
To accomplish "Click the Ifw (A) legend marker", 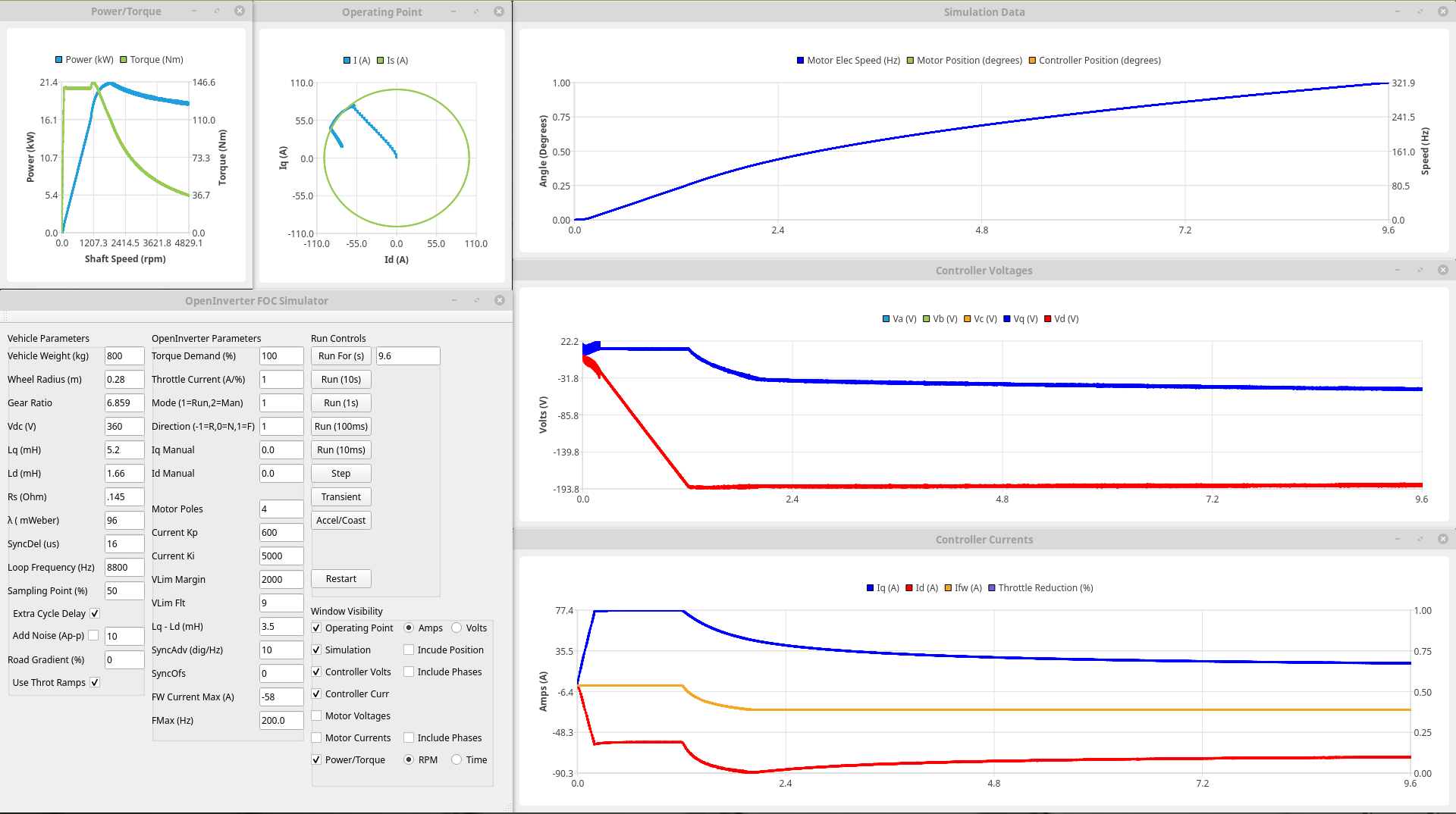I will [x=948, y=588].
